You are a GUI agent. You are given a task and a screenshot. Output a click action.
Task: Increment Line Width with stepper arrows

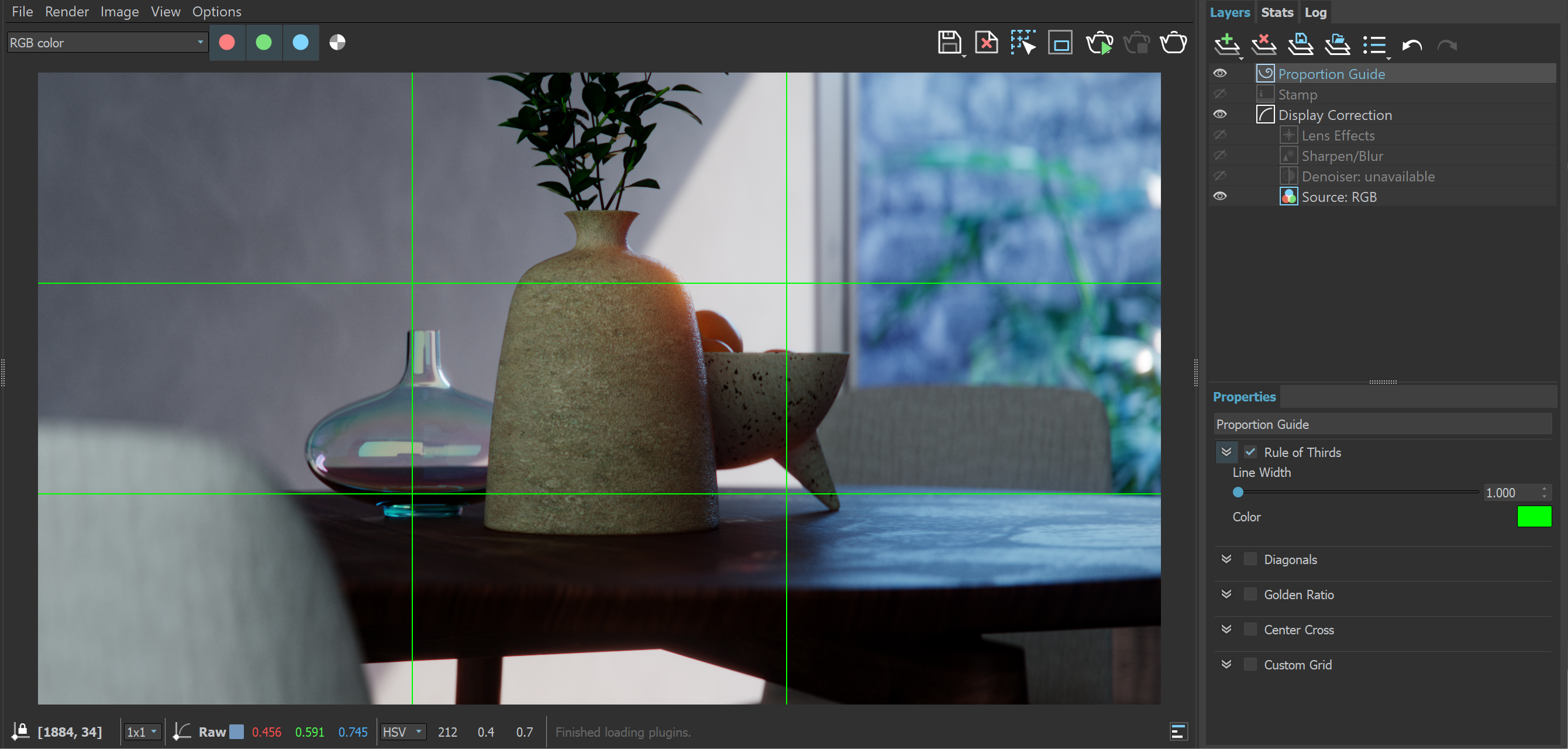[1544, 489]
